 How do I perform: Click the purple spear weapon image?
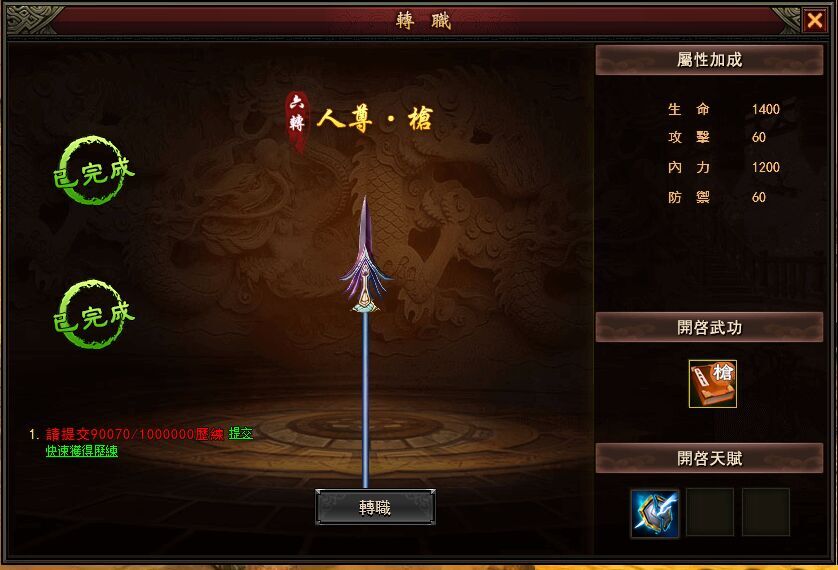366,342
